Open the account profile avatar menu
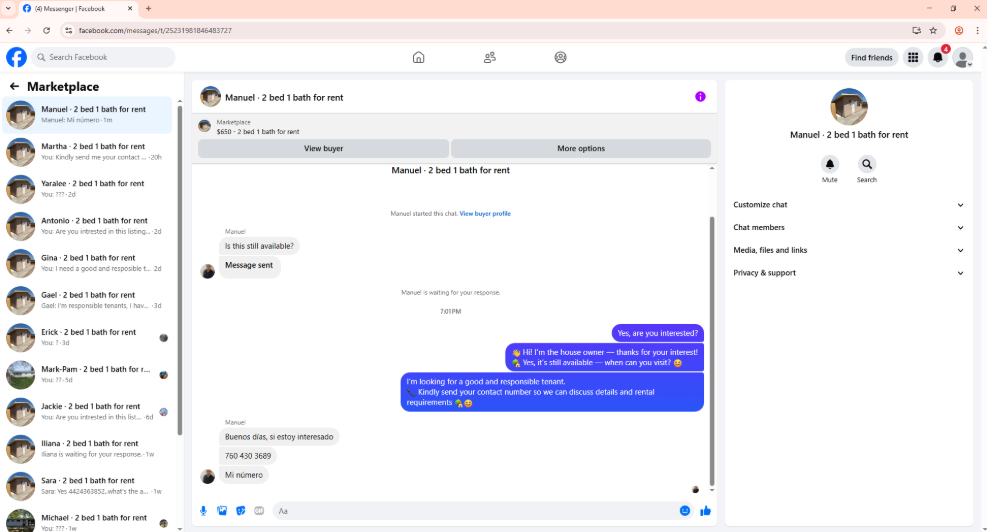 [x=962, y=57]
